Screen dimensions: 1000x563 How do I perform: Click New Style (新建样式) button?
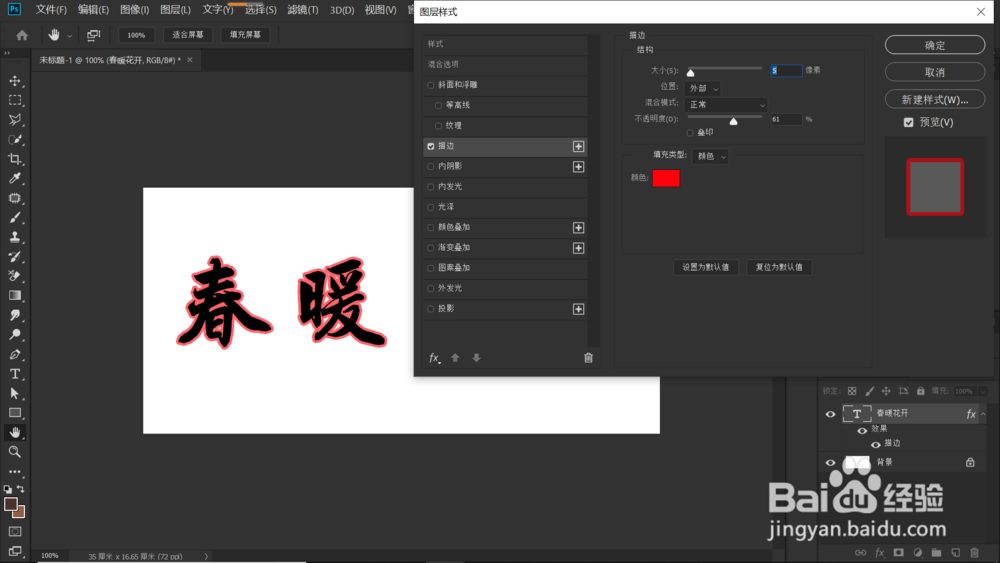coord(935,99)
